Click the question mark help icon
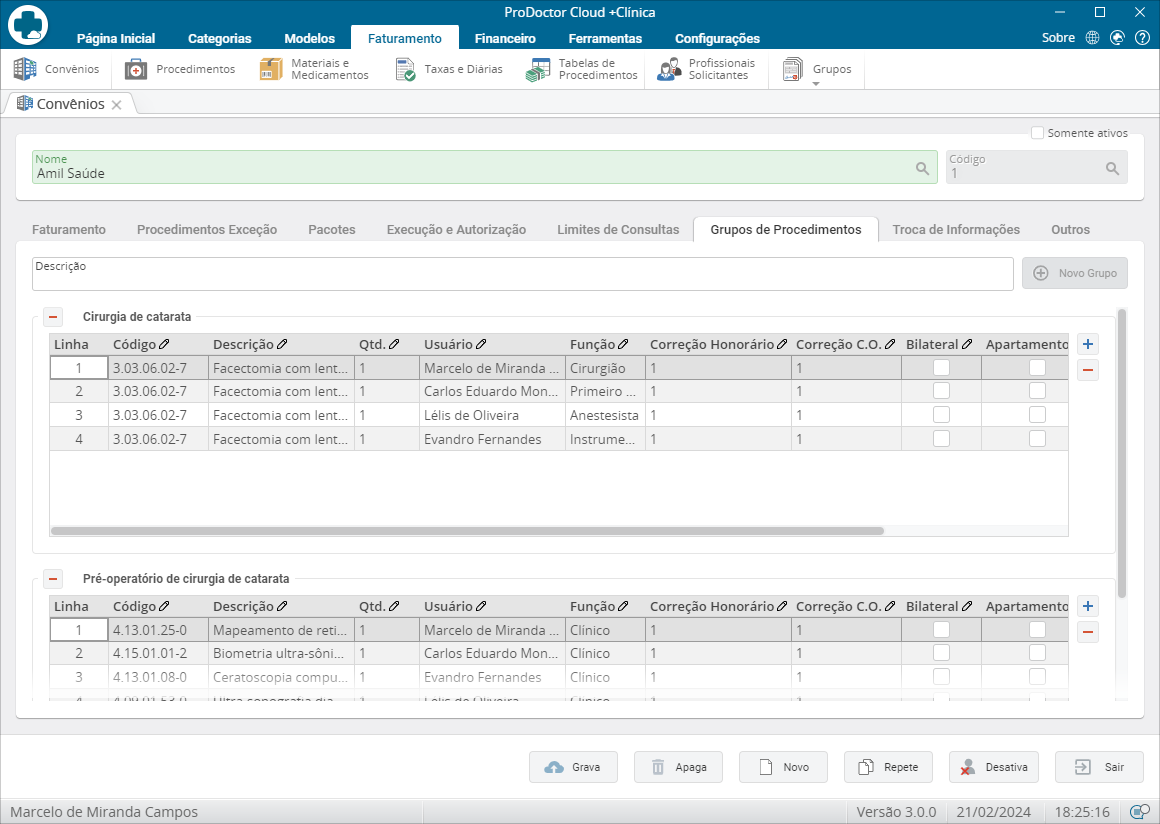Image resolution: width=1160 pixels, height=824 pixels. pyautogui.click(x=1142, y=38)
